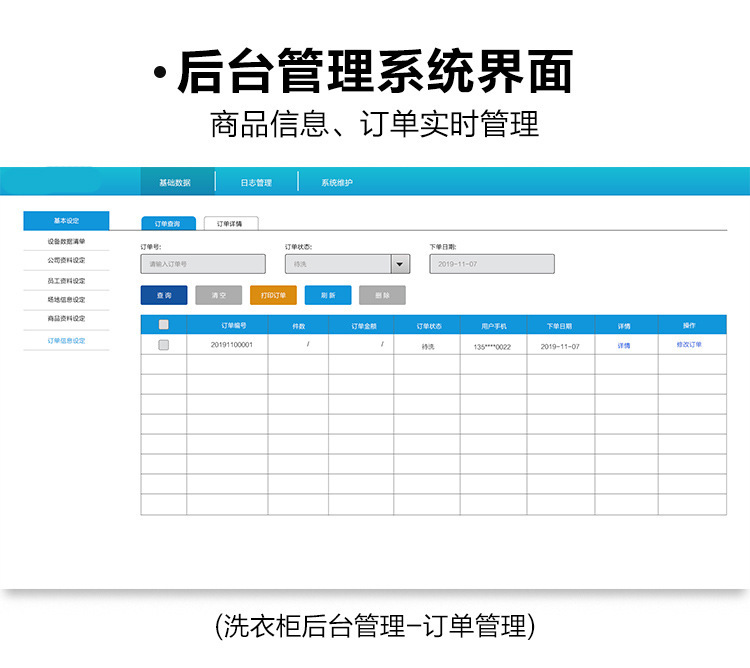Click the 修改订单 link
The image size is (750, 668).
pyautogui.click(x=689, y=345)
